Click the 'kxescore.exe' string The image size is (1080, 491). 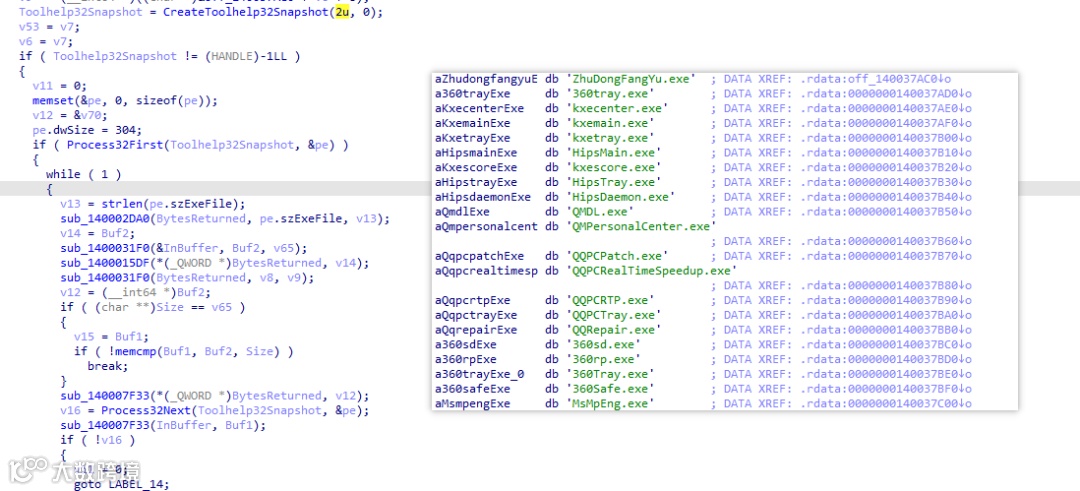(613, 167)
